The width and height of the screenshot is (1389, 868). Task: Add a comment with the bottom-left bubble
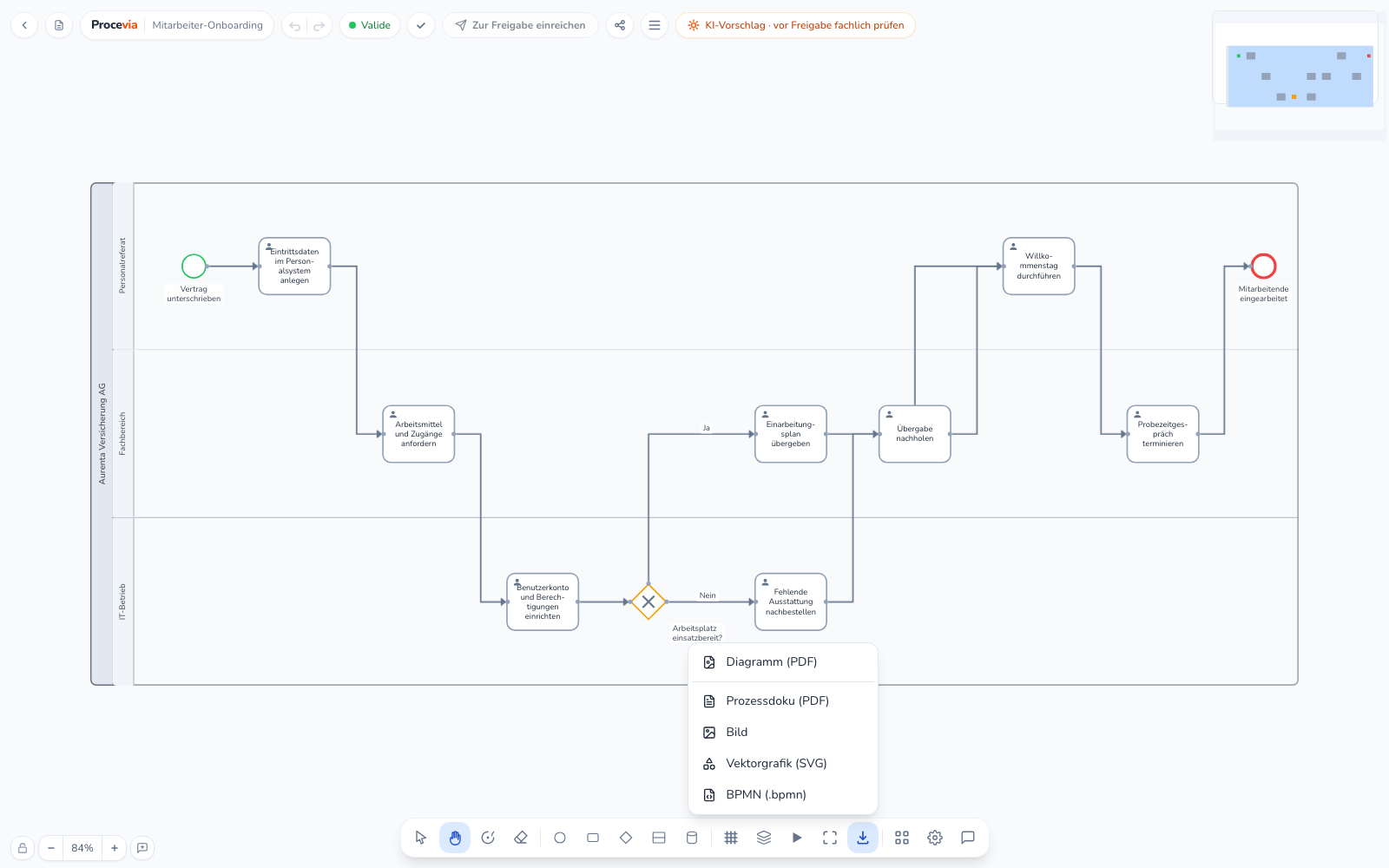click(x=142, y=848)
